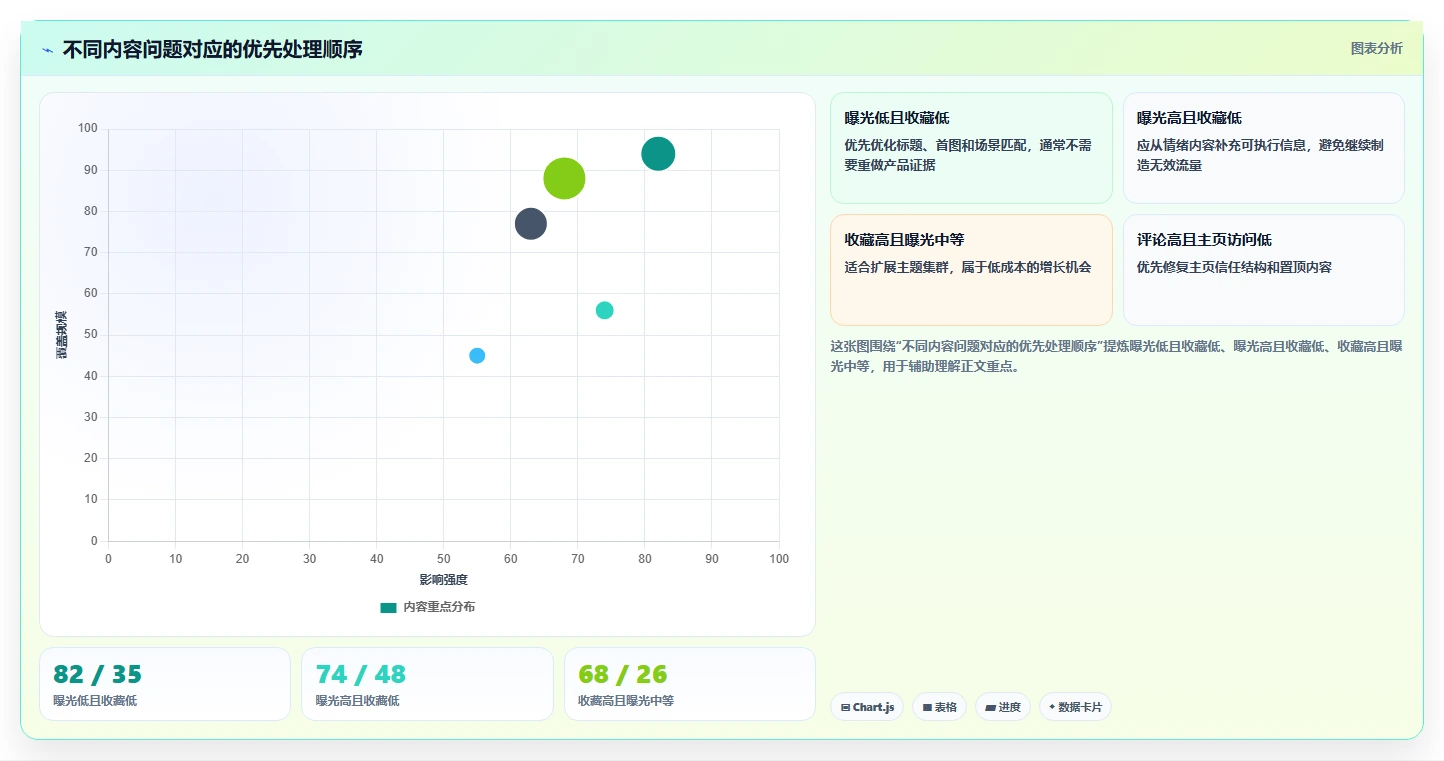This screenshot has width=1444, height=761.
Task: Click the 收藏高且曝光中等 label under 68 / 26
Action: point(626,701)
